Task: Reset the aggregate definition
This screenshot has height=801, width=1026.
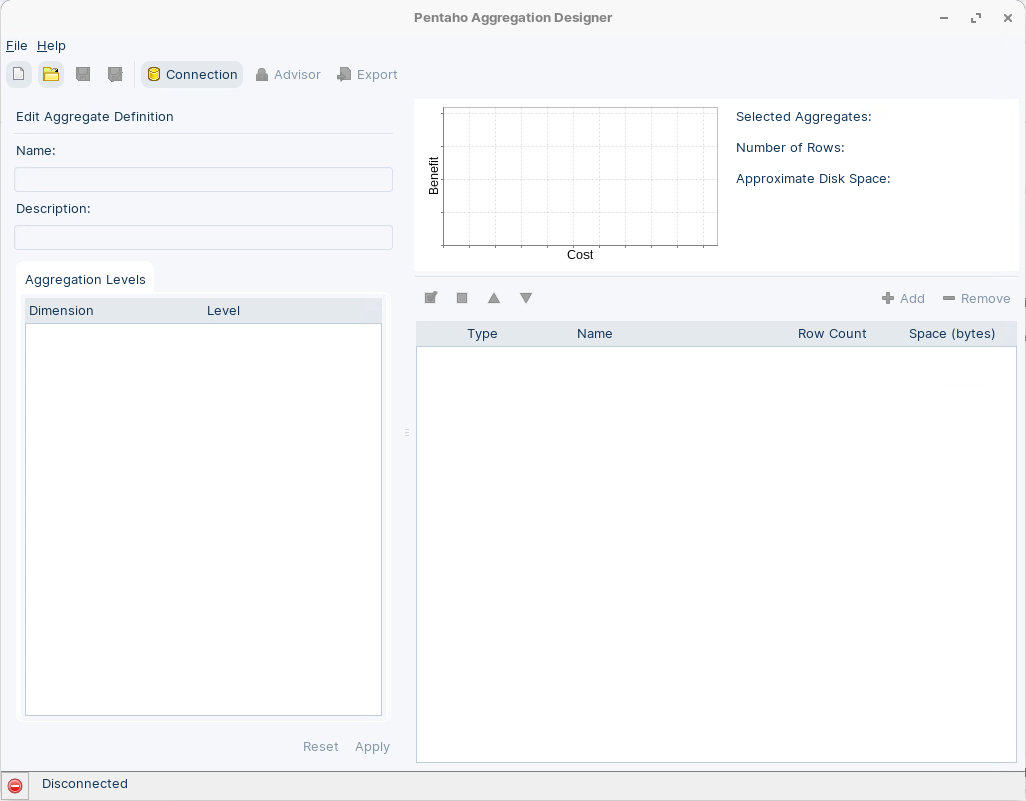Action: click(x=320, y=746)
